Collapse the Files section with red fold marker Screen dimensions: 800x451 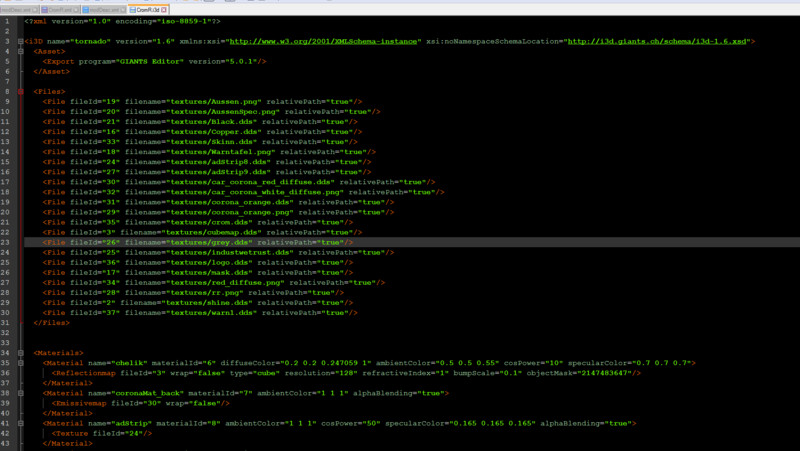tap(21, 92)
